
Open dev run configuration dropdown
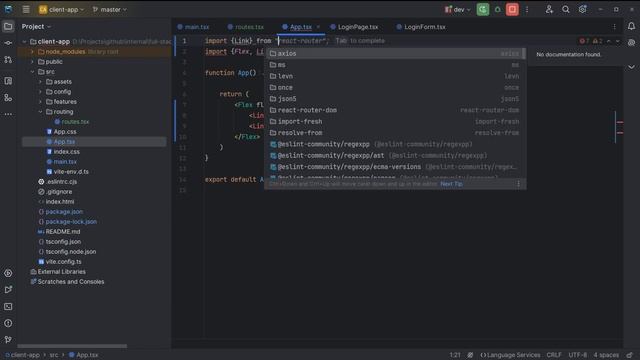click(x=457, y=9)
